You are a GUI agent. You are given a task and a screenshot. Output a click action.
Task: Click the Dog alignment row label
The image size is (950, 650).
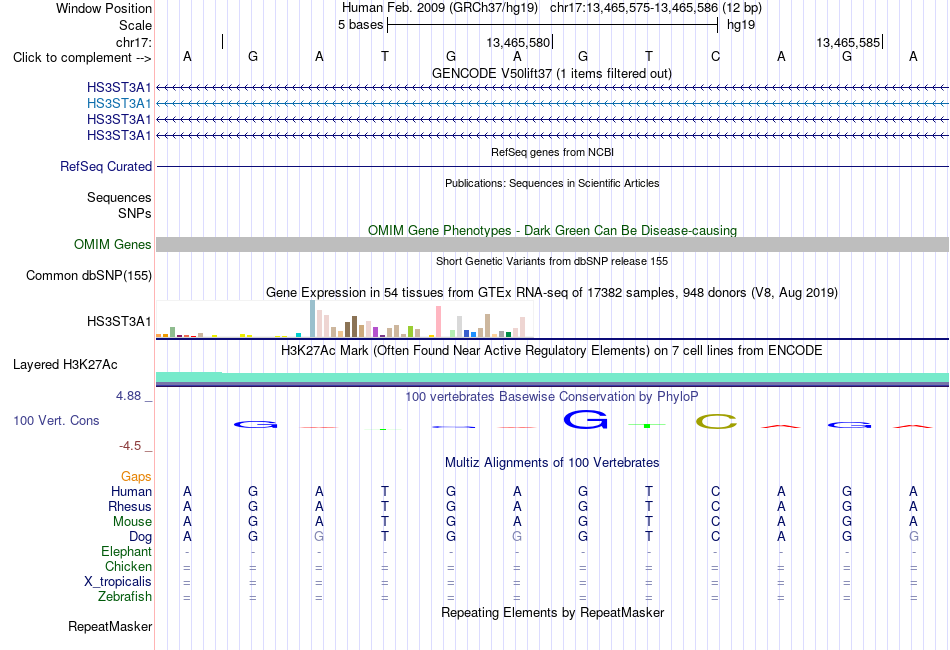click(x=140, y=537)
